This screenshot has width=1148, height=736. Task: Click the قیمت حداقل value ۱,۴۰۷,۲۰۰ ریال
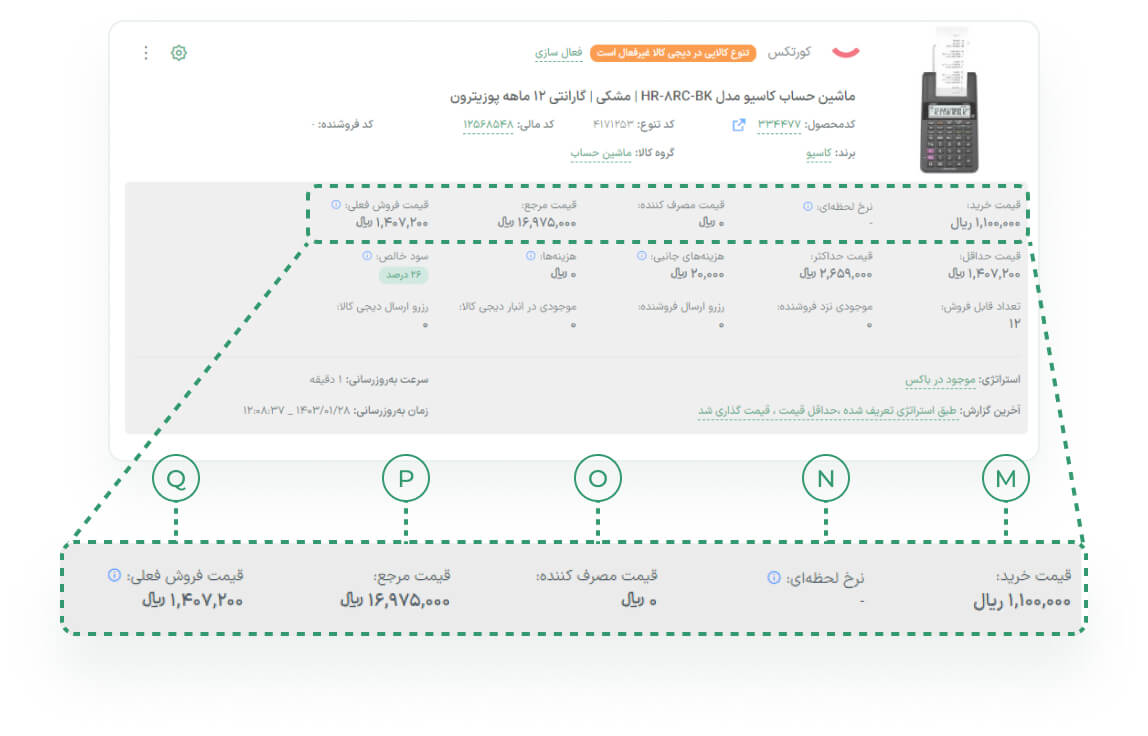(x=983, y=274)
